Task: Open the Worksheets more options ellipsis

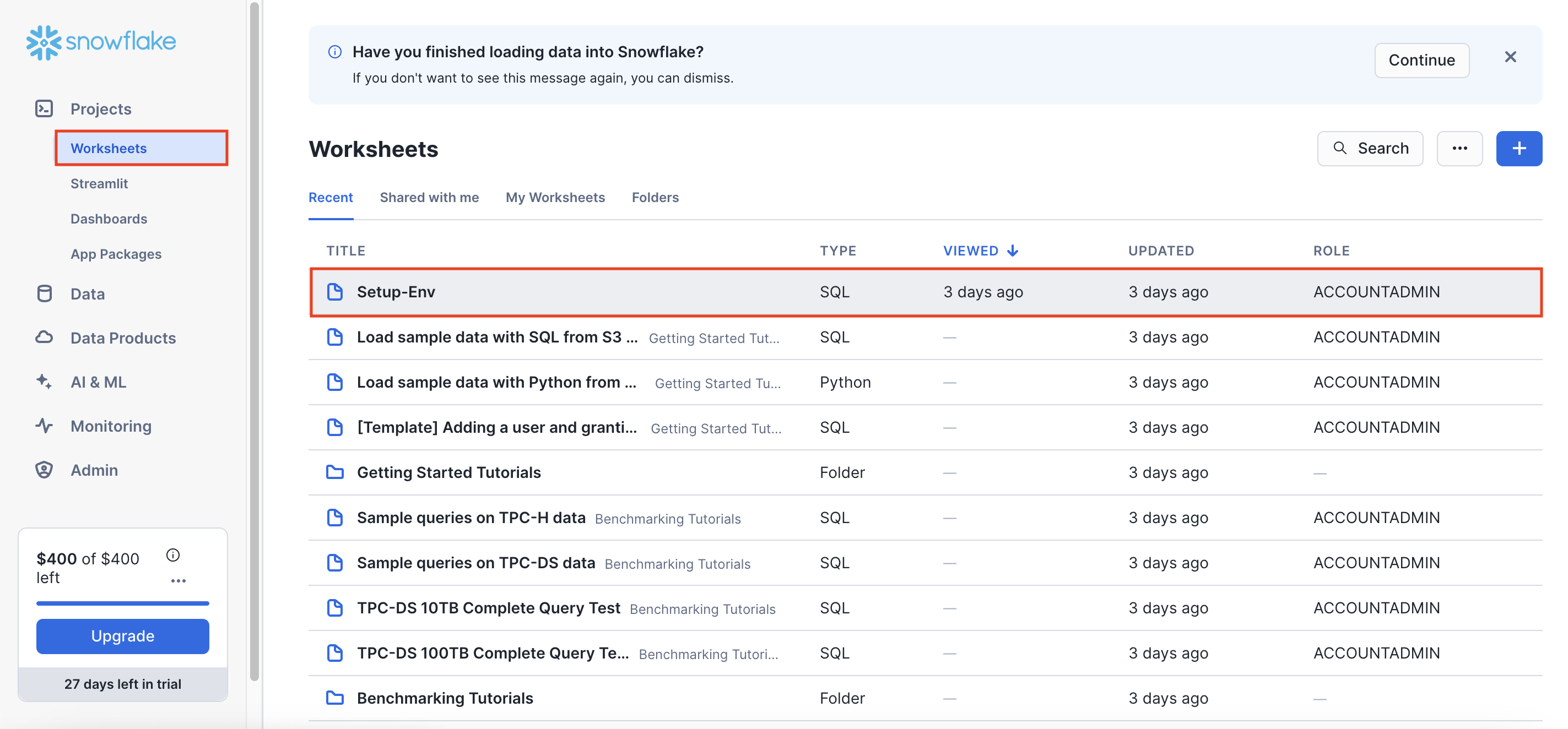Action: tap(1459, 148)
